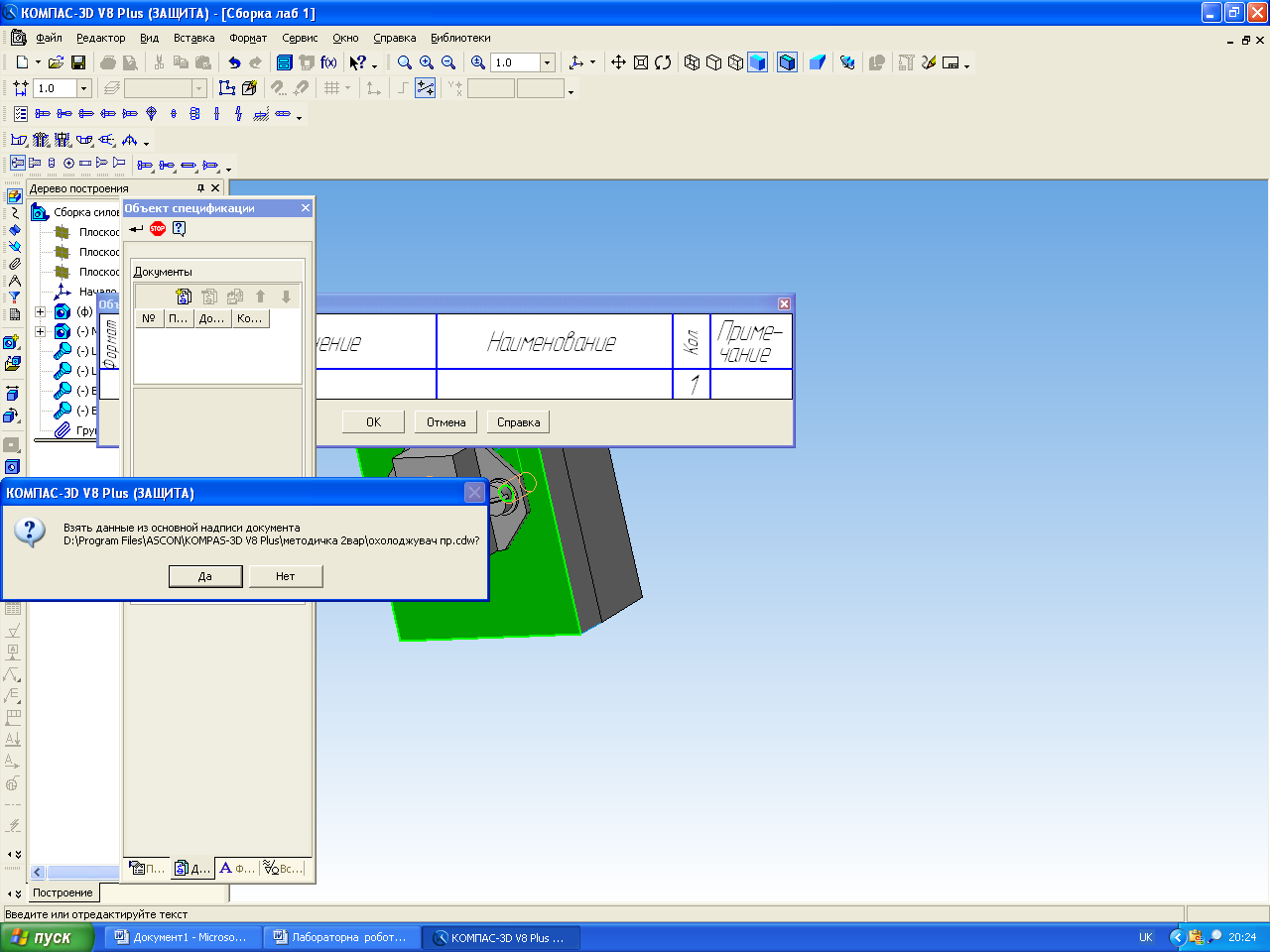Image resolution: width=1270 pixels, height=952 pixels.
Task: Open Документ1 - Microsoft Word from taskbar
Action: tap(184, 937)
